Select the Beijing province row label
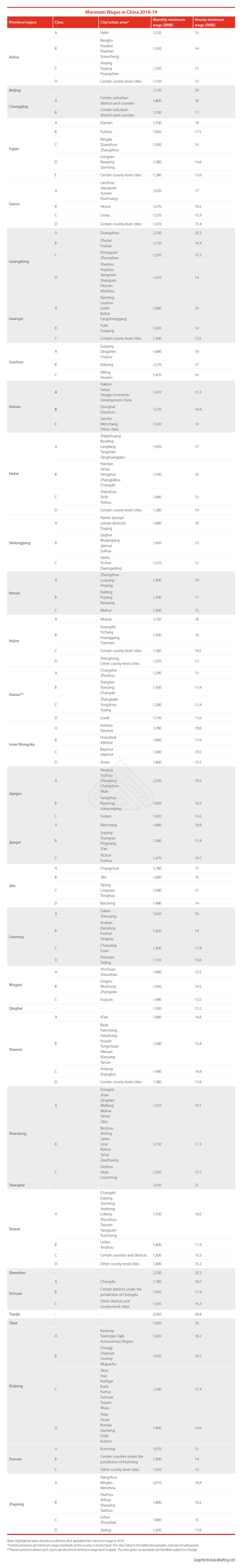242x1568 pixels. coord(15,90)
